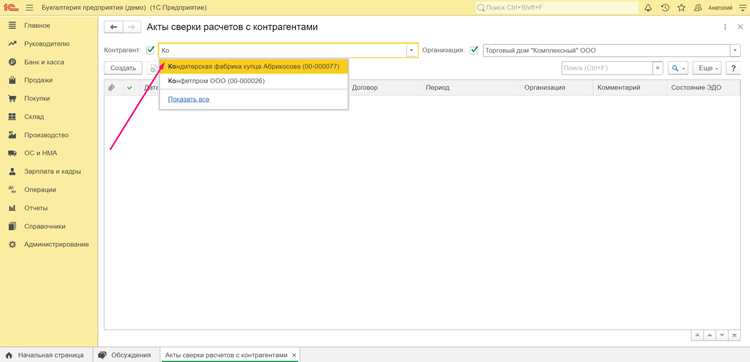Viewport: 750px width, 362px height.
Task: Select Конфетпром ООО suggestion
Action: click(254, 81)
